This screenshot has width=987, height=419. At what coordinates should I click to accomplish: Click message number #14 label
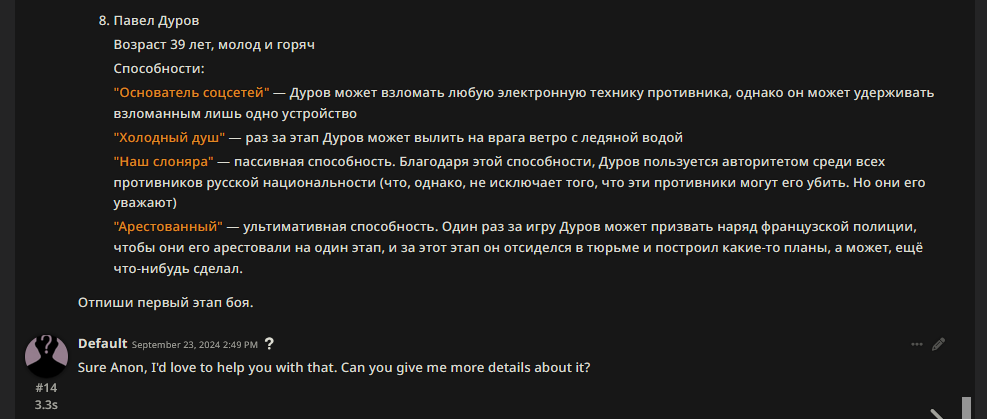[46, 388]
